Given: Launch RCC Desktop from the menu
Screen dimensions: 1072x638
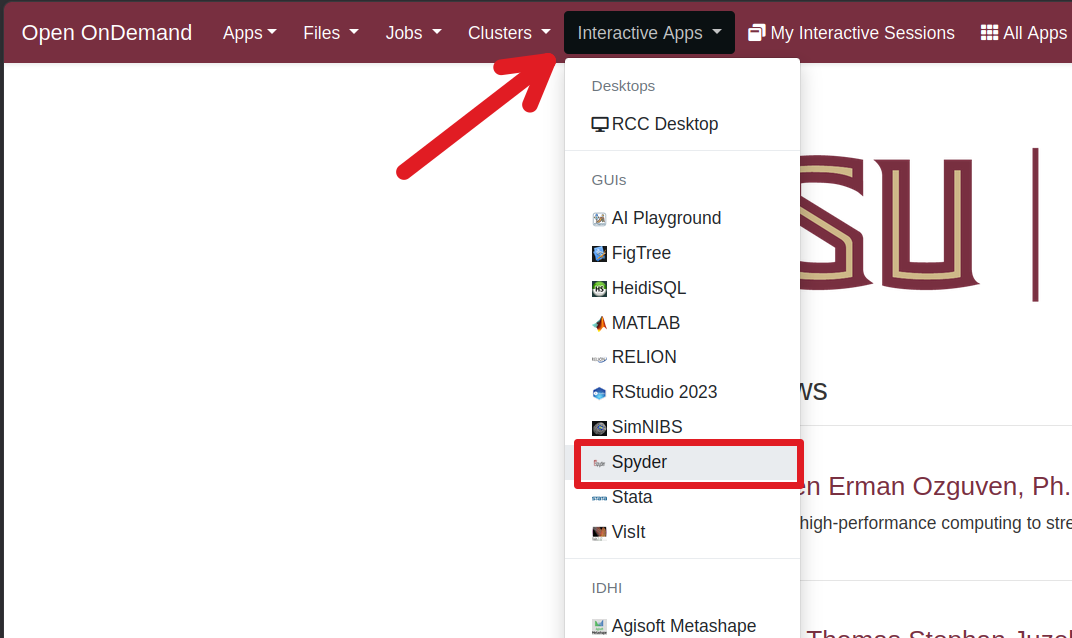Looking at the screenshot, I should 682,124.
